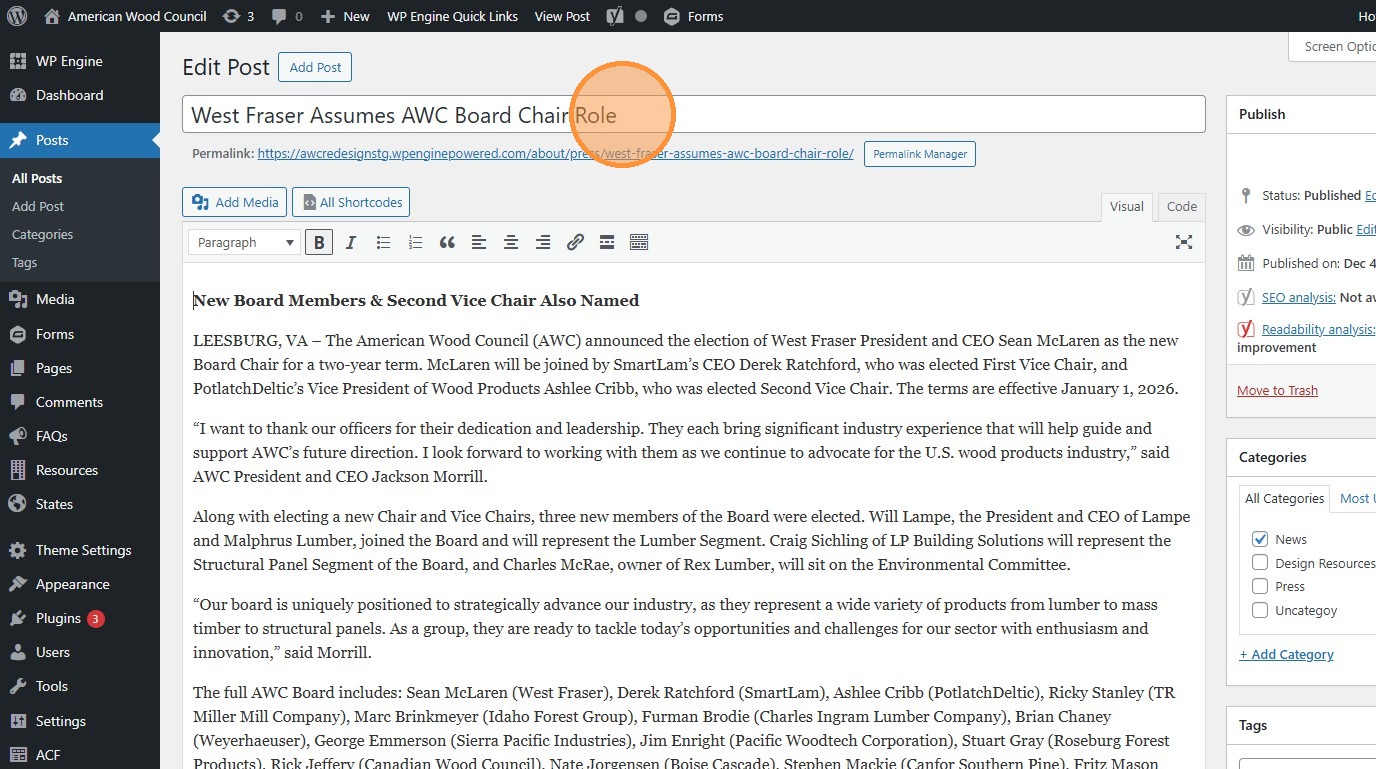Click the Add Post button
This screenshot has height=769, width=1376.
(x=315, y=67)
